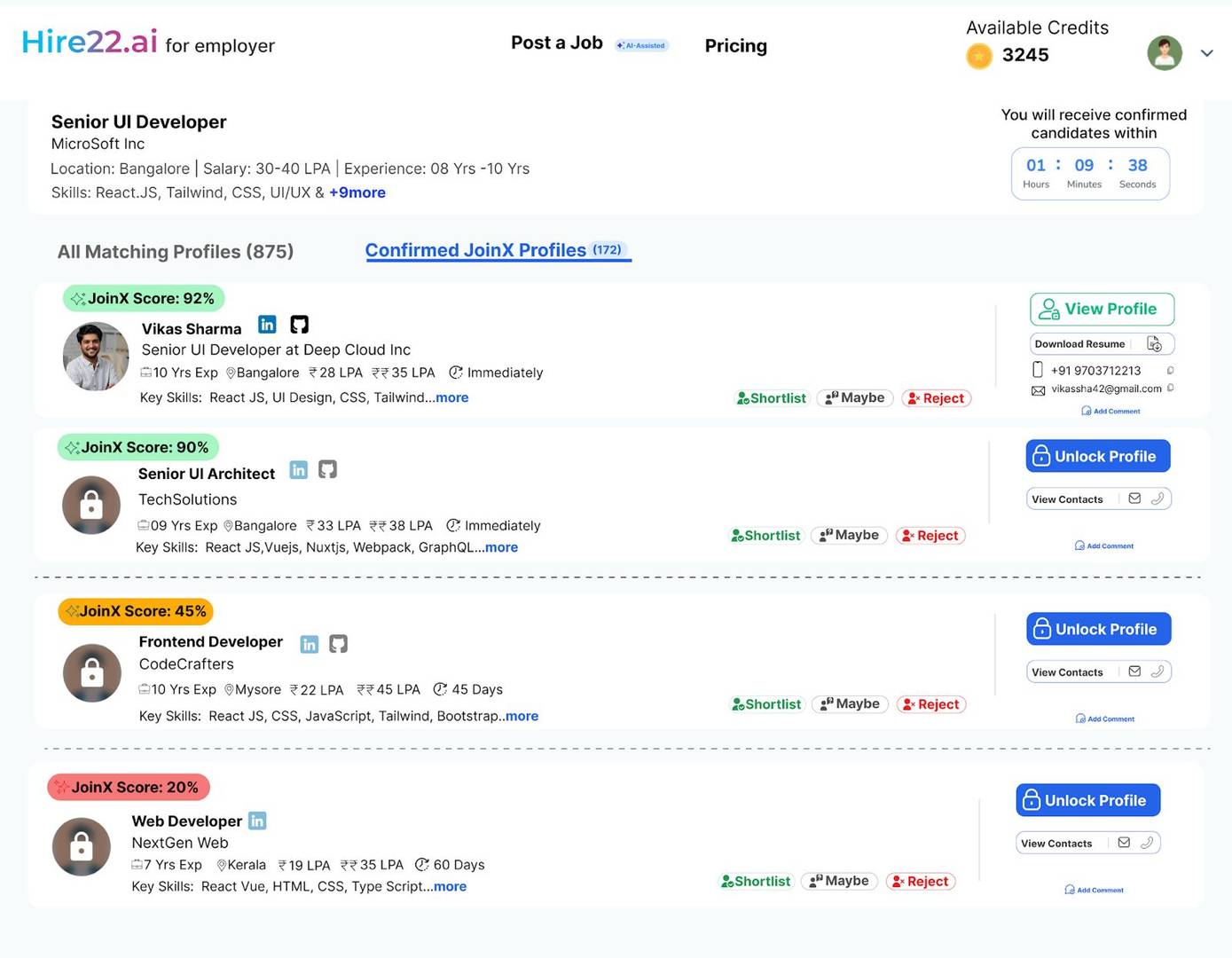Screen dimensions: 1232x958
Task: Expand the +9more skills list
Action: coord(357,192)
